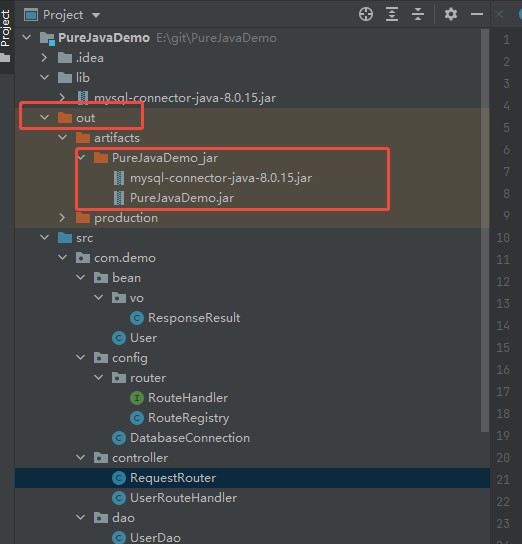Click the production folder icon

tap(83, 218)
